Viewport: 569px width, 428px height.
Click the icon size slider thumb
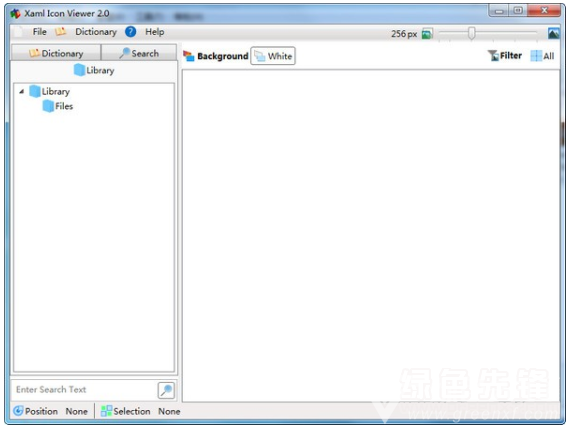point(471,33)
